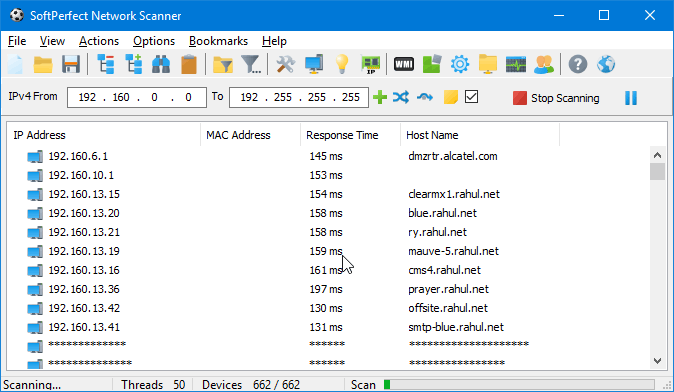The height and width of the screenshot is (392, 674).
Task: Click Devices 662 / 662 status entry
Action: (251, 384)
